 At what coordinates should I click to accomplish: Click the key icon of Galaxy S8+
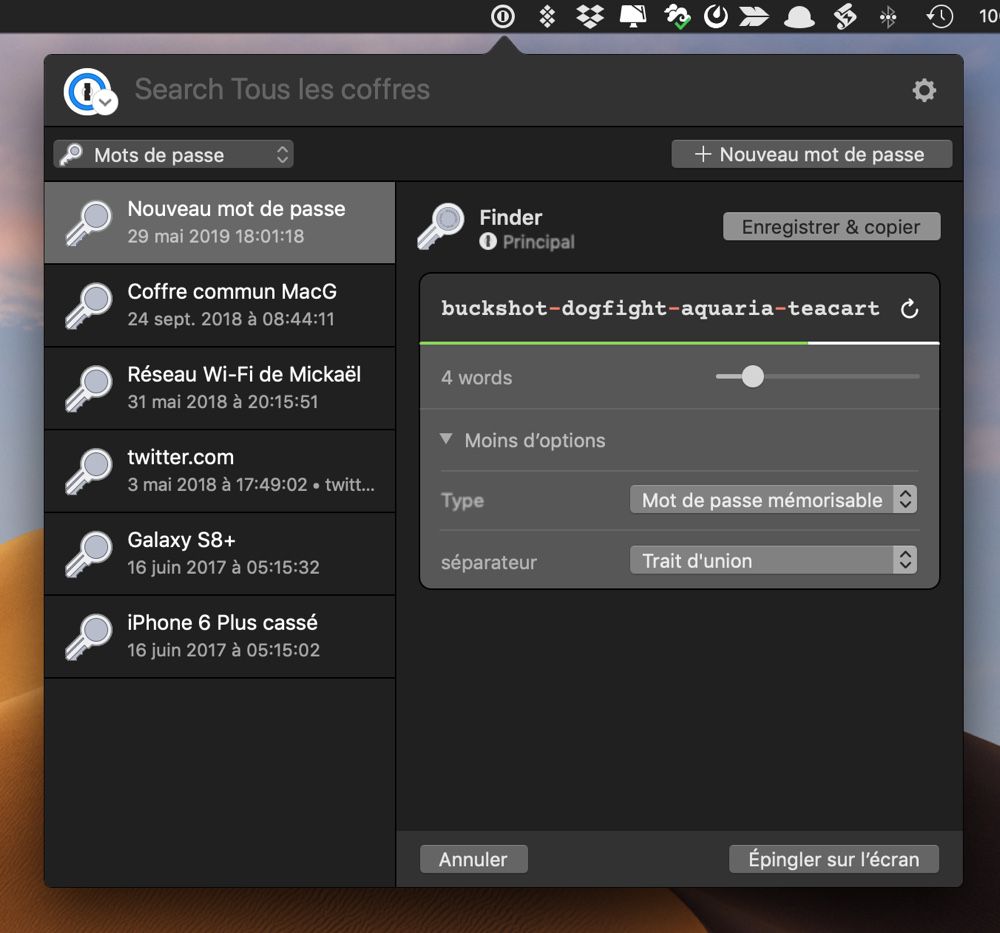click(89, 554)
